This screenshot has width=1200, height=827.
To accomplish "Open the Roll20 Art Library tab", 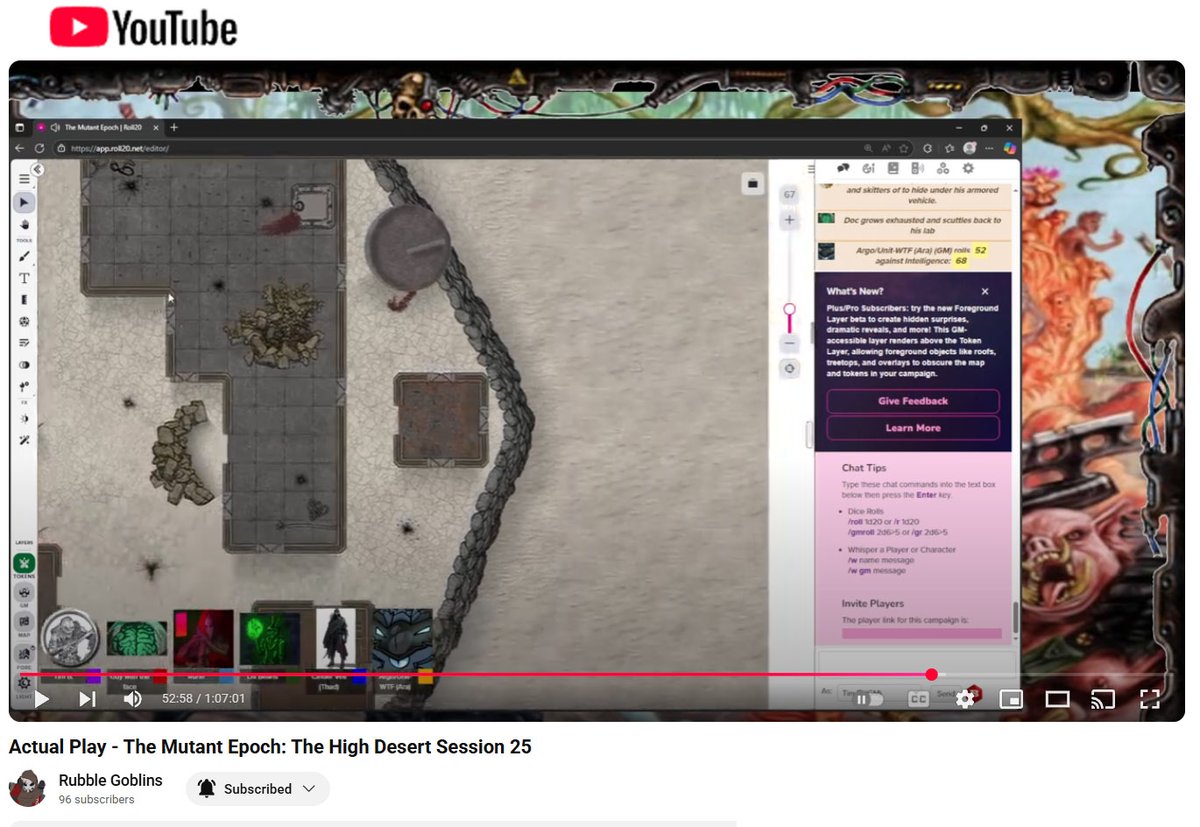I will click(x=868, y=168).
